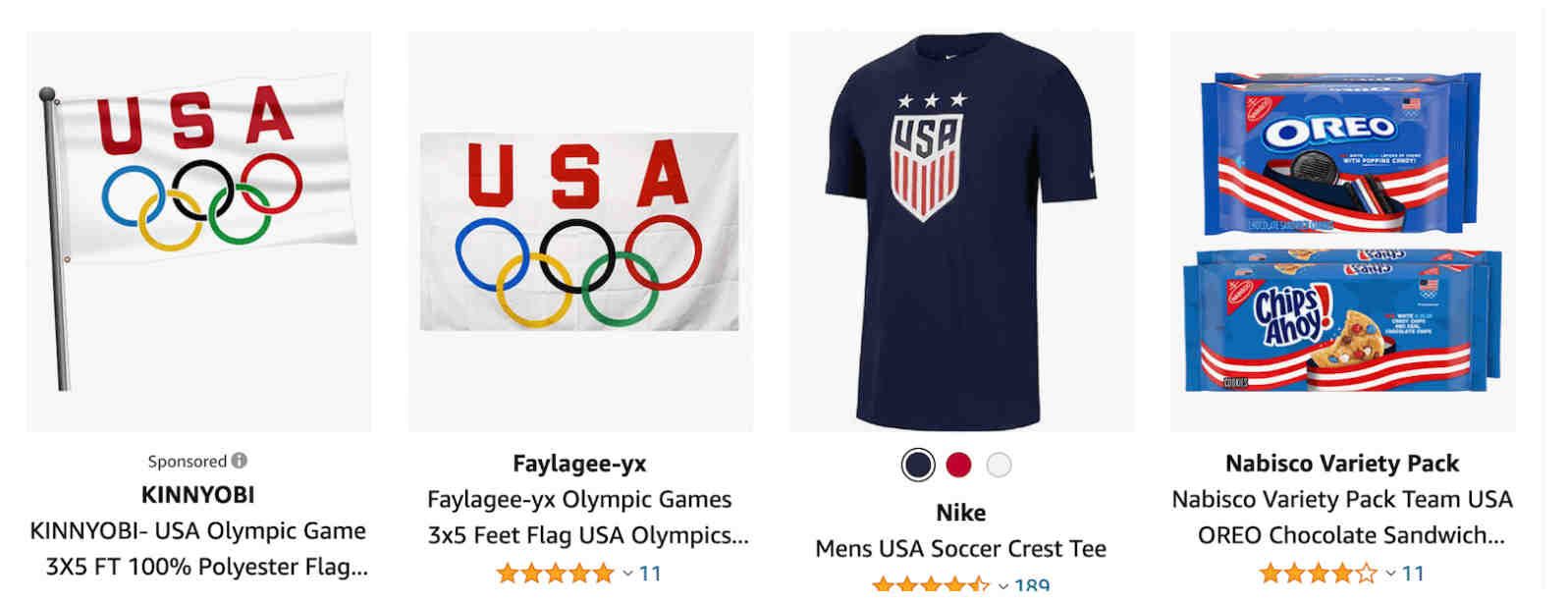Open the KINNYOBI USA flag product image
Viewport: 1568px width, 604px height.
point(199,232)
